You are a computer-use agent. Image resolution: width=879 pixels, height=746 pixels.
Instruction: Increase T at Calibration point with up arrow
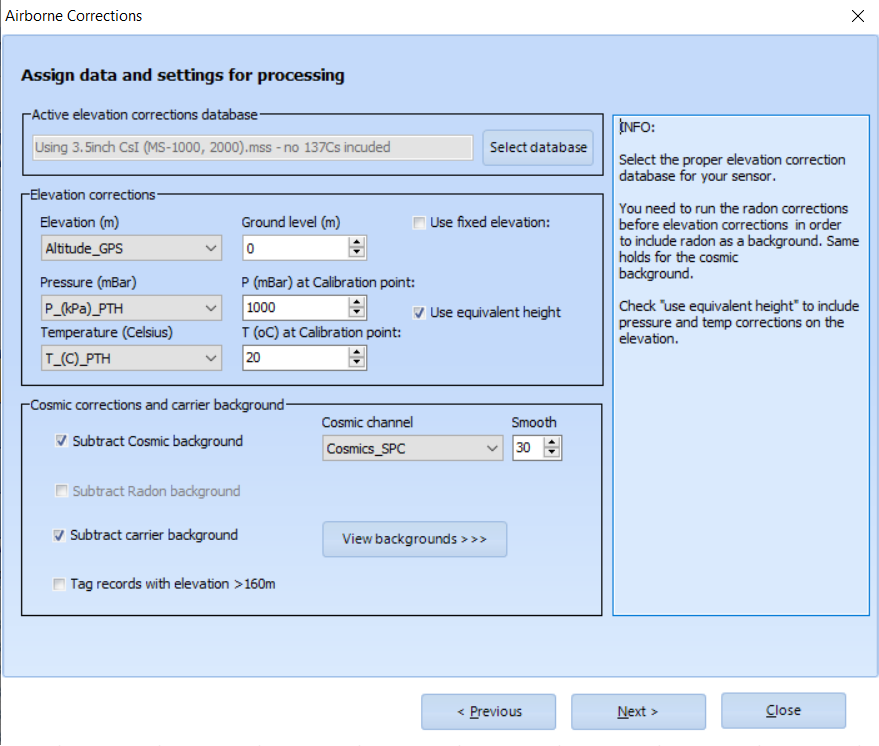356,353
